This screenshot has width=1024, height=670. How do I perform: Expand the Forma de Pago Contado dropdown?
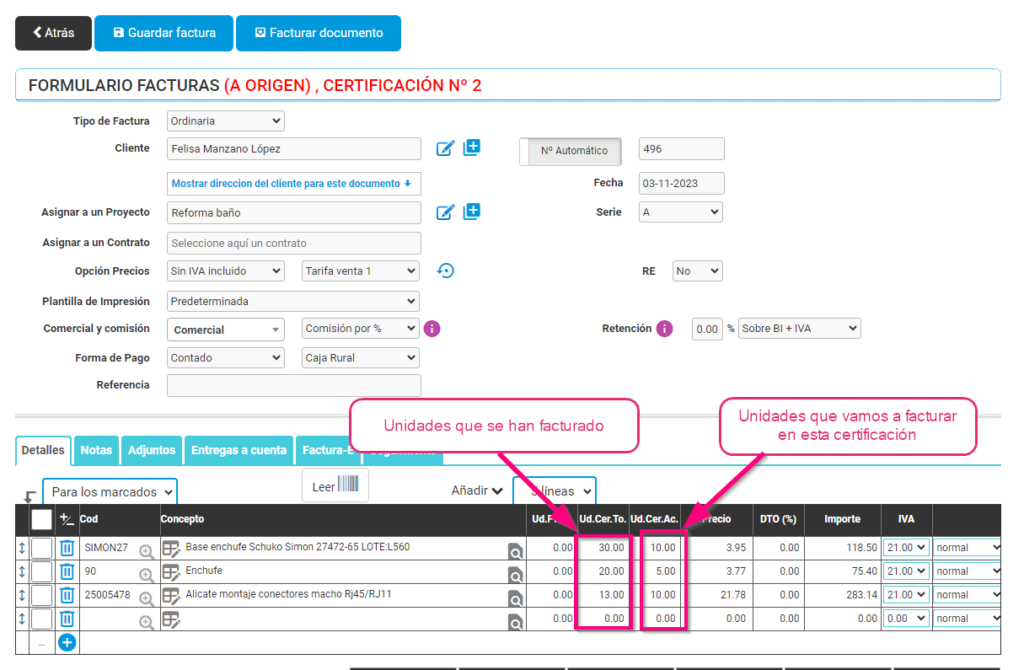[x=225, y=358]
